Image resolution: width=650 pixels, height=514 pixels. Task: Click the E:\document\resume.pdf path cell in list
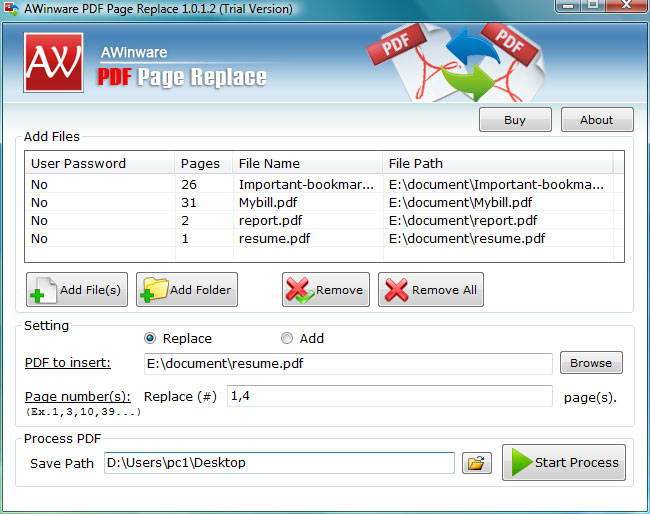(x=467, y=239)
